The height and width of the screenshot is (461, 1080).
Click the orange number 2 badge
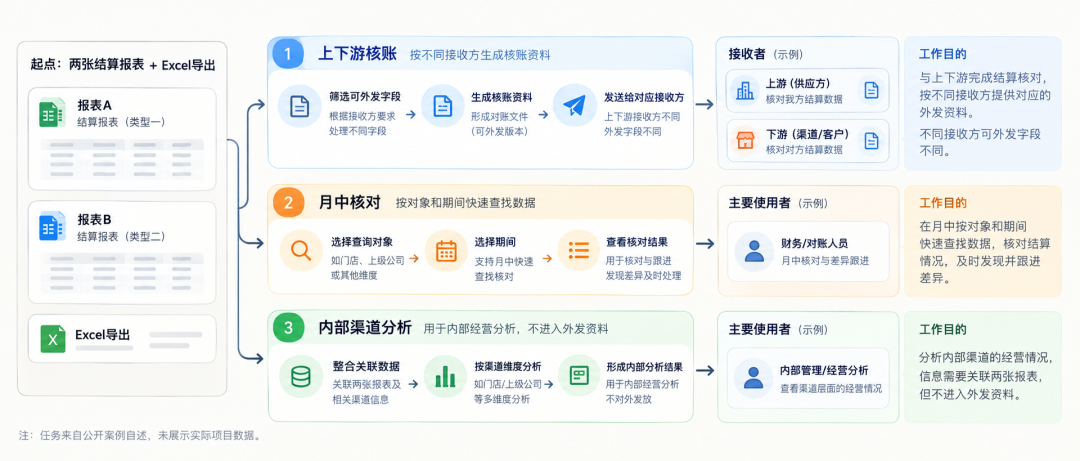[x=289, y=203]
